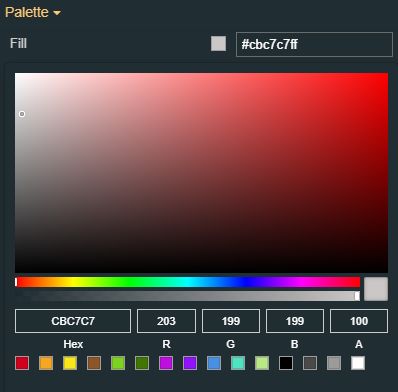This screenshot has width=398, height=392.
Task: Click the large current color preview box
Action: (x=376, y=289)
